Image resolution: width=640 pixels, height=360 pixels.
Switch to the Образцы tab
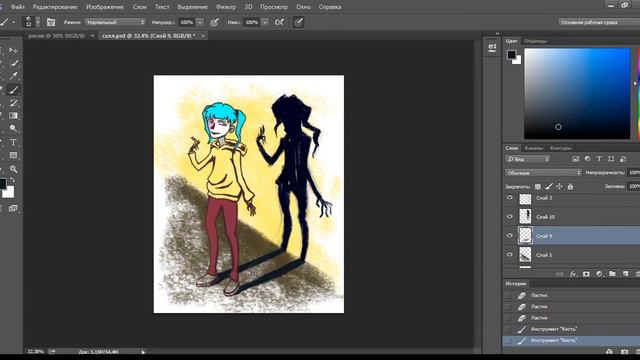point(536,41)
